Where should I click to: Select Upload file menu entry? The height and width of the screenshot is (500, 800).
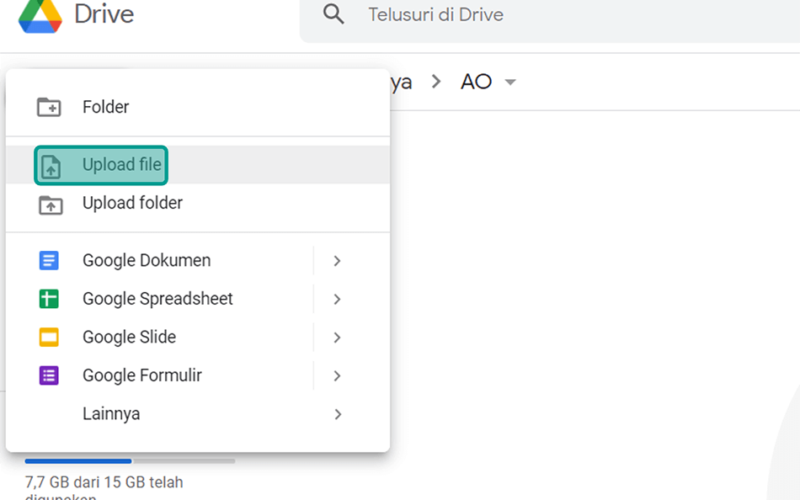click(198, 165)
